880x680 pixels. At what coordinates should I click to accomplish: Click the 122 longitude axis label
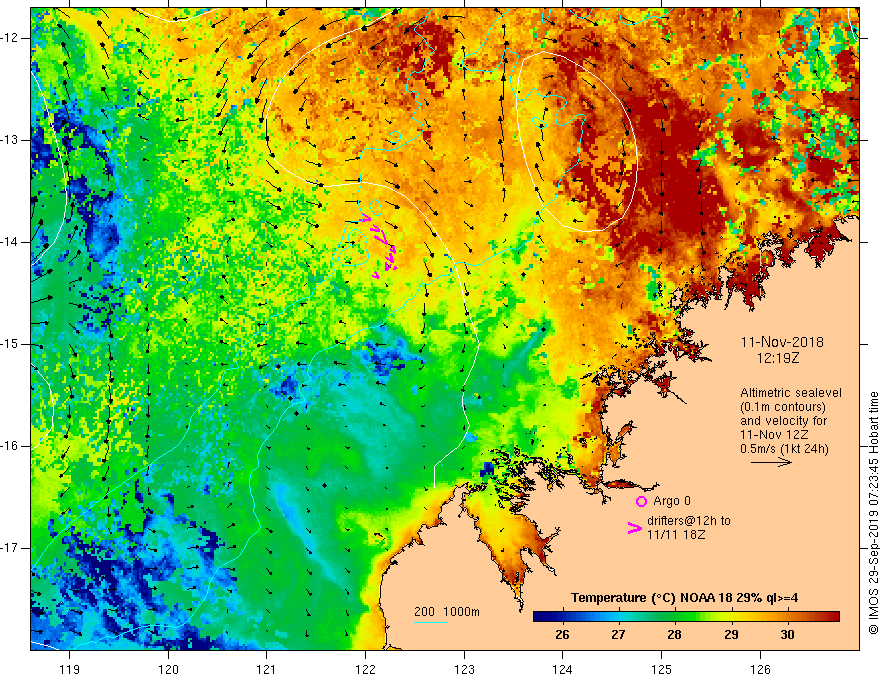[x=365, y=669]
